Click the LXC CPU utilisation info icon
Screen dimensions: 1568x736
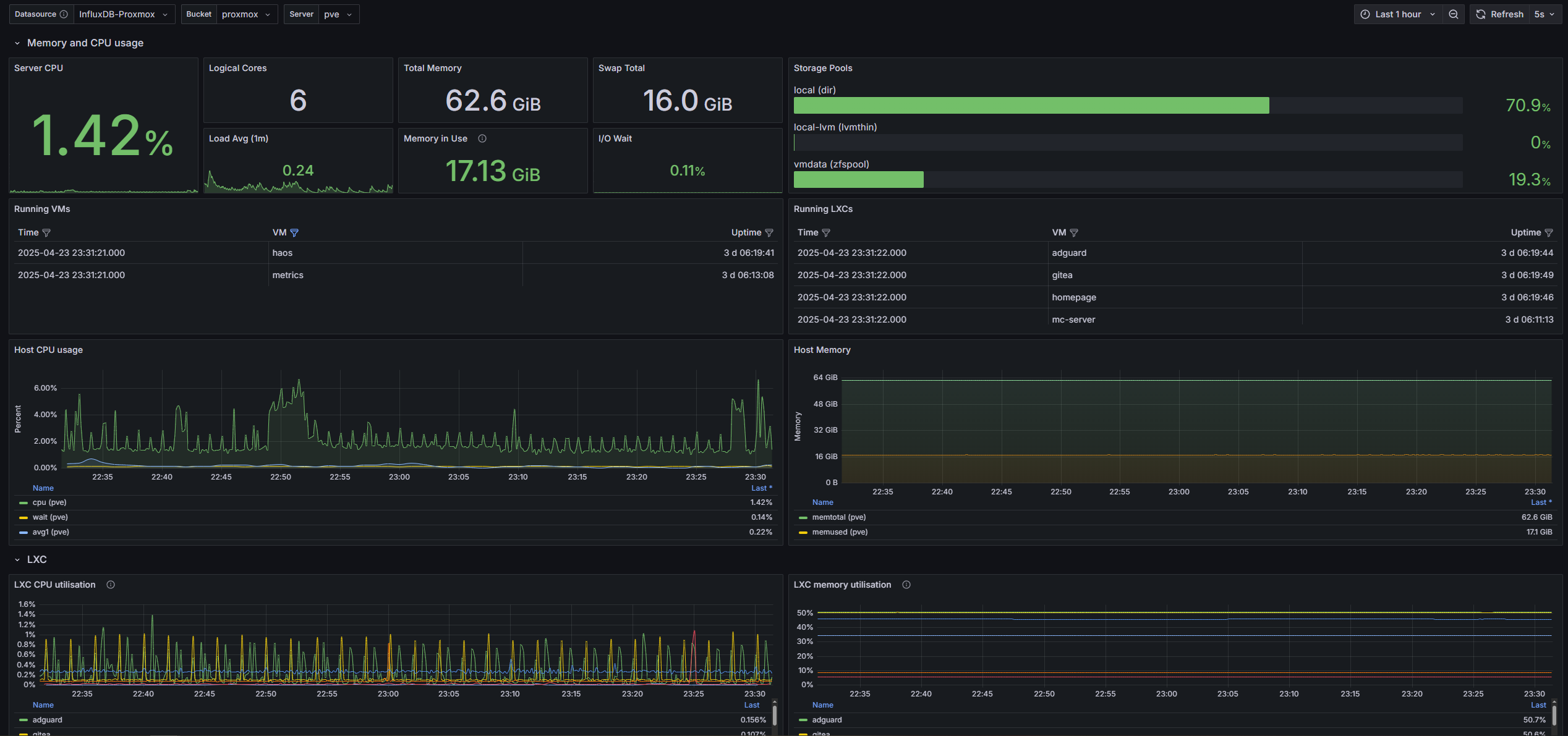click(111, 585)
